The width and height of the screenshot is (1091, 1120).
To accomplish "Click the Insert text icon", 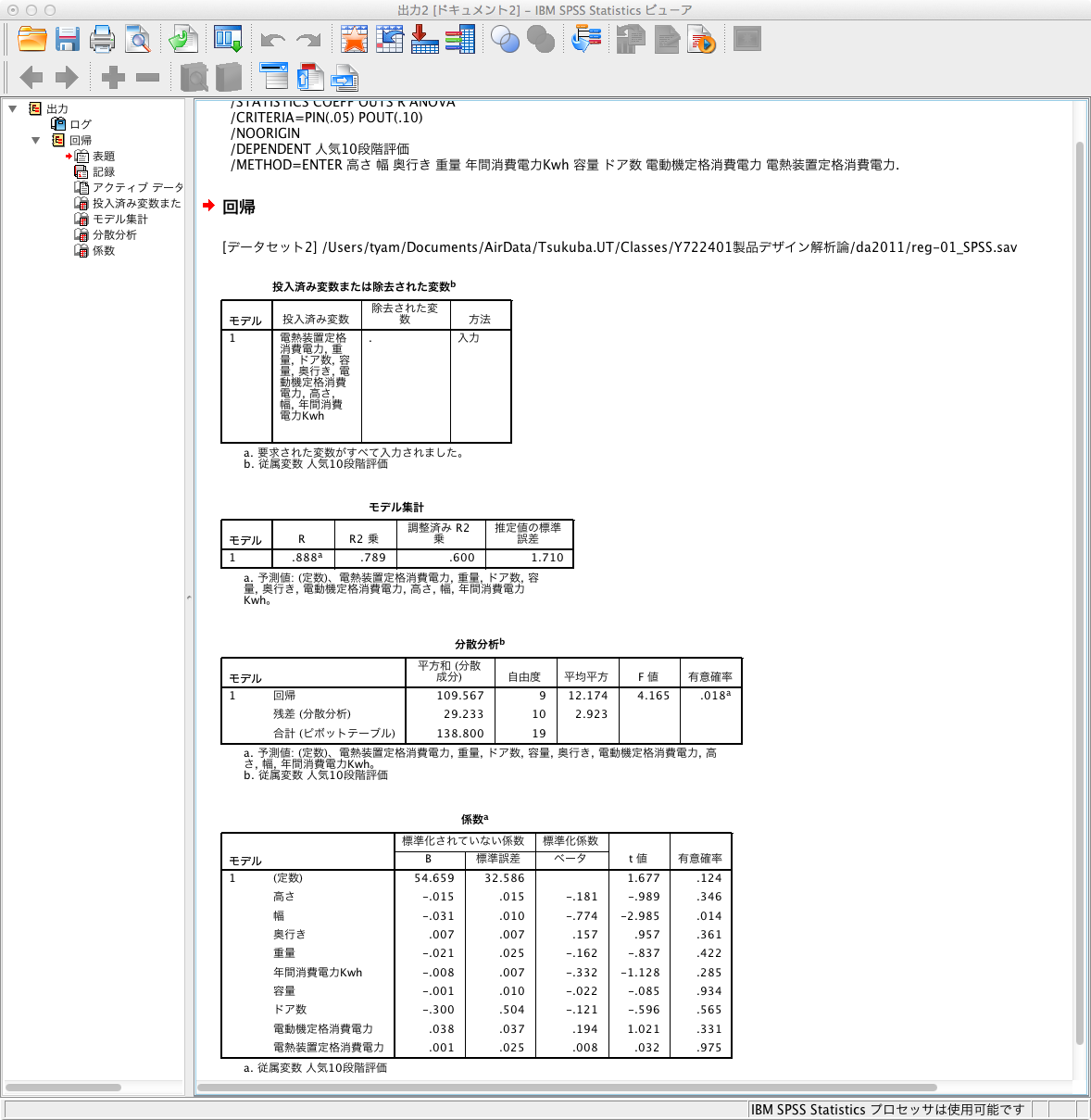I will pos(345,78).
